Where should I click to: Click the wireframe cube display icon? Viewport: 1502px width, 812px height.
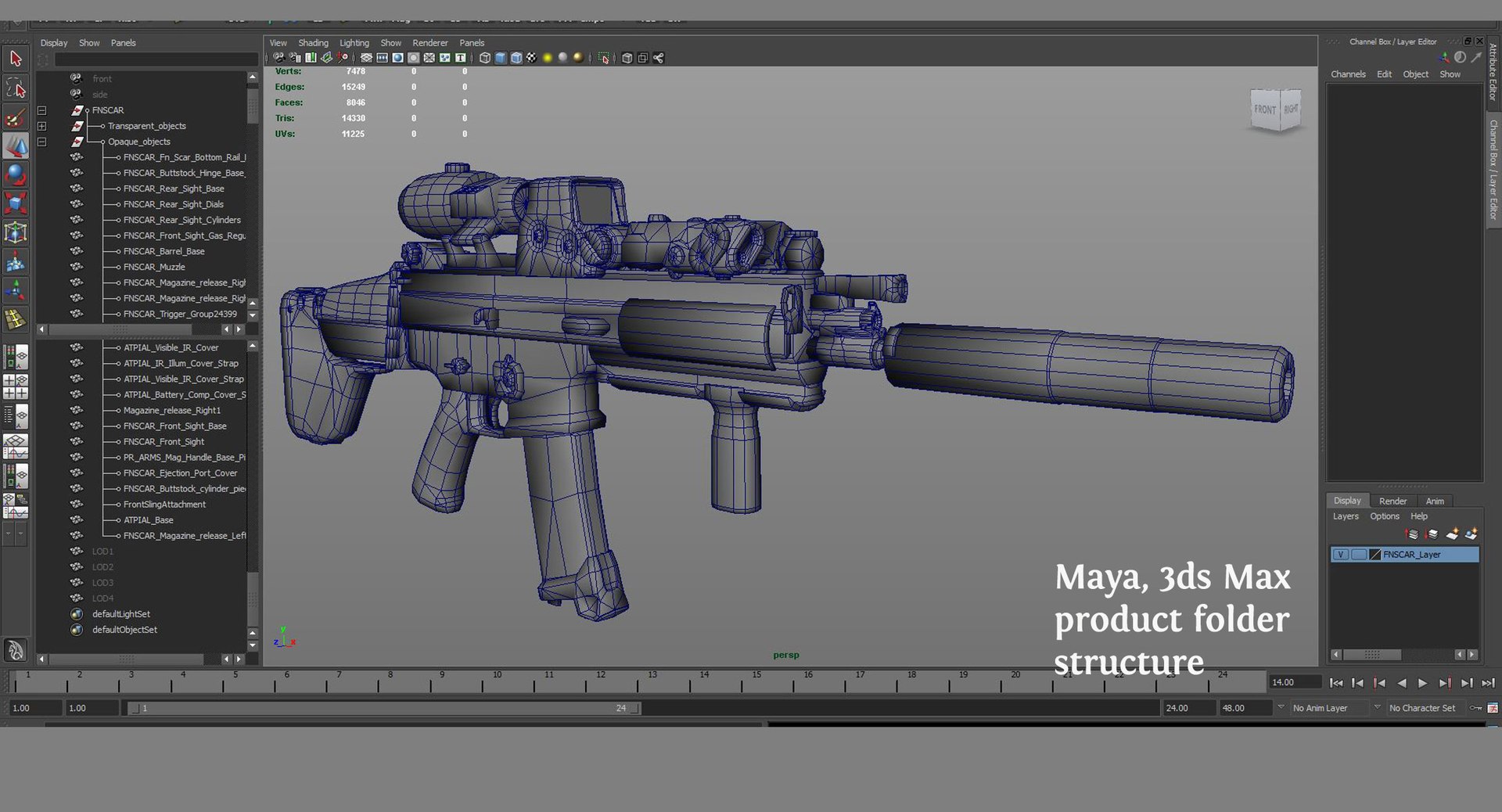[x=485, y=58]
